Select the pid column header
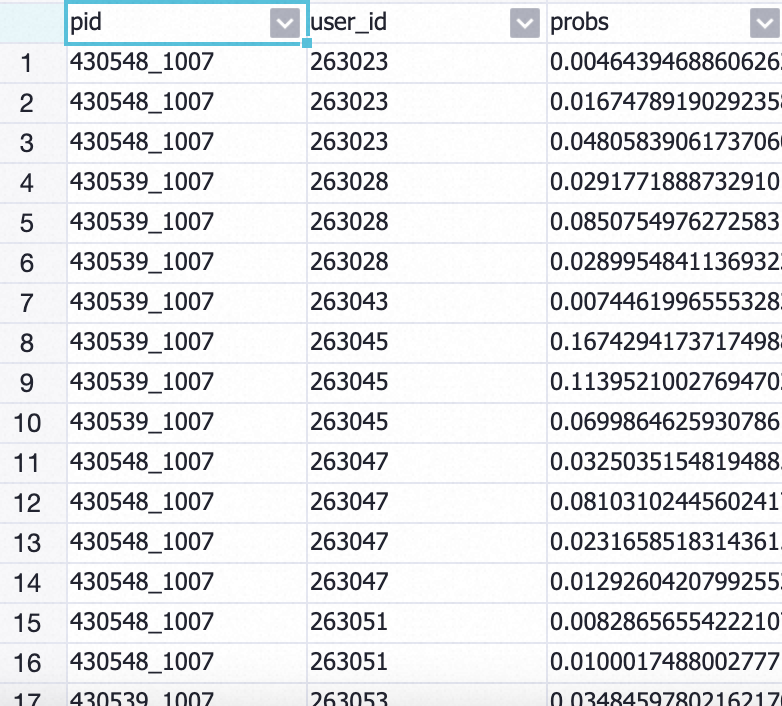This screenshot has width=782, height=706. pos(187,23)
